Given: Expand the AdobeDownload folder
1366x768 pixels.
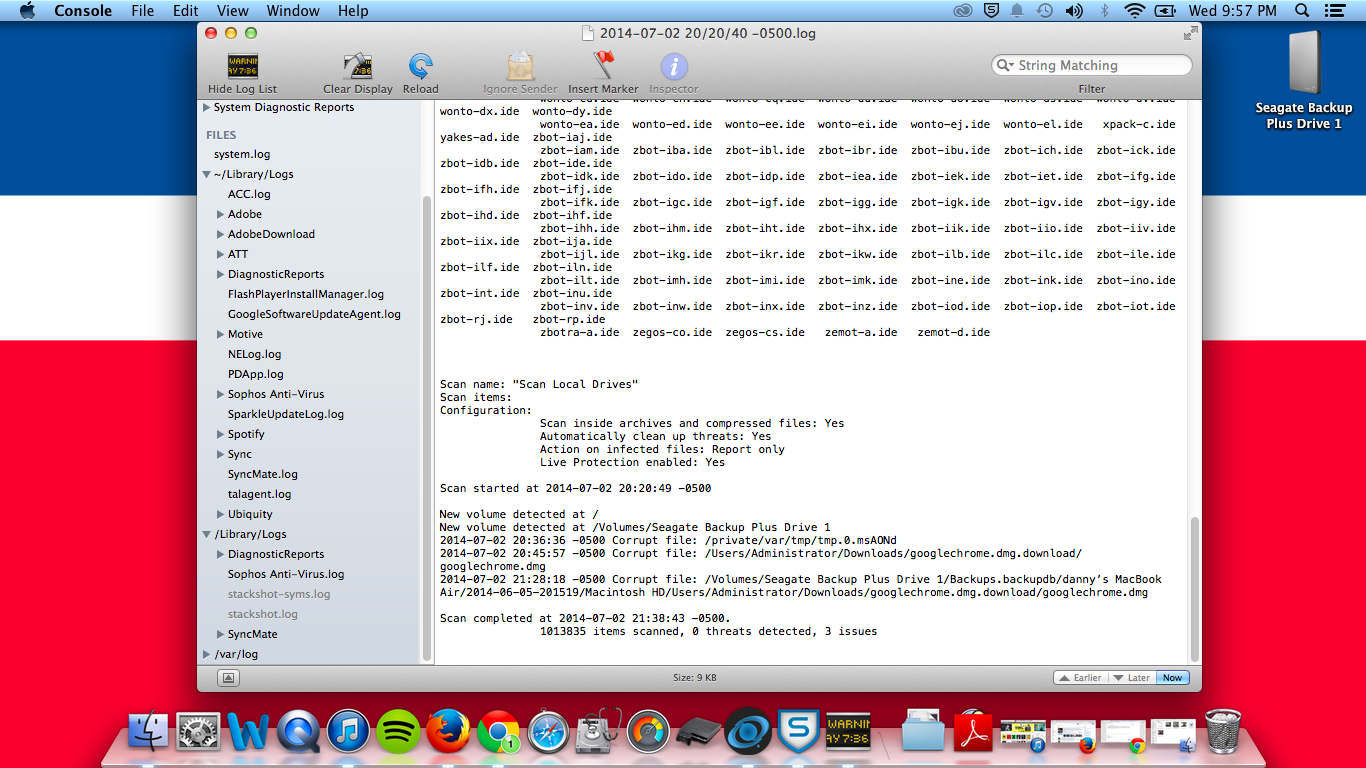Looking at the screenshot, I should point(220,234).
